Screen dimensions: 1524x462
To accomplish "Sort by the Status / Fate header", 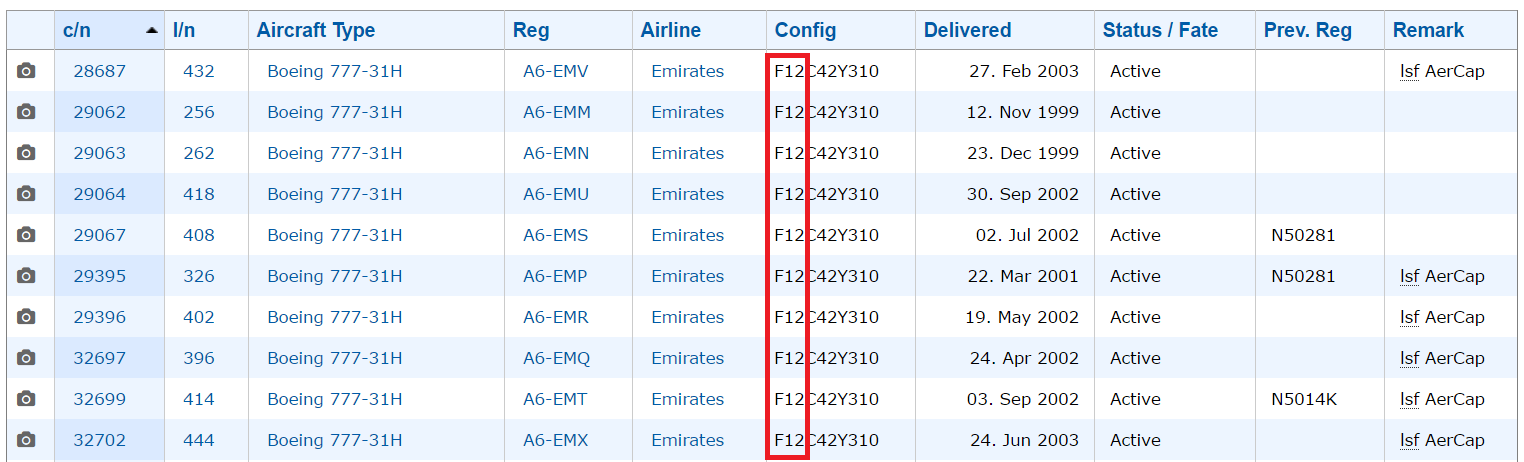I will click(x=1160, y=30).
